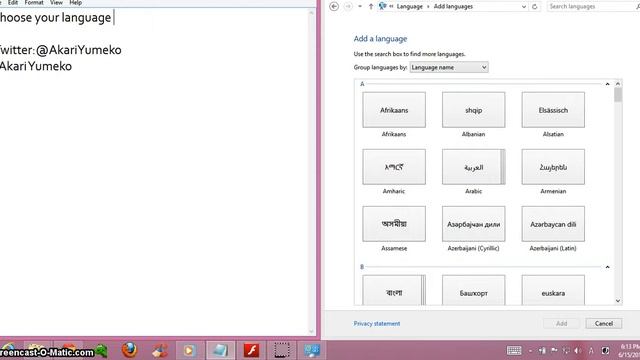Click the Cancel button

click(604, 324)
